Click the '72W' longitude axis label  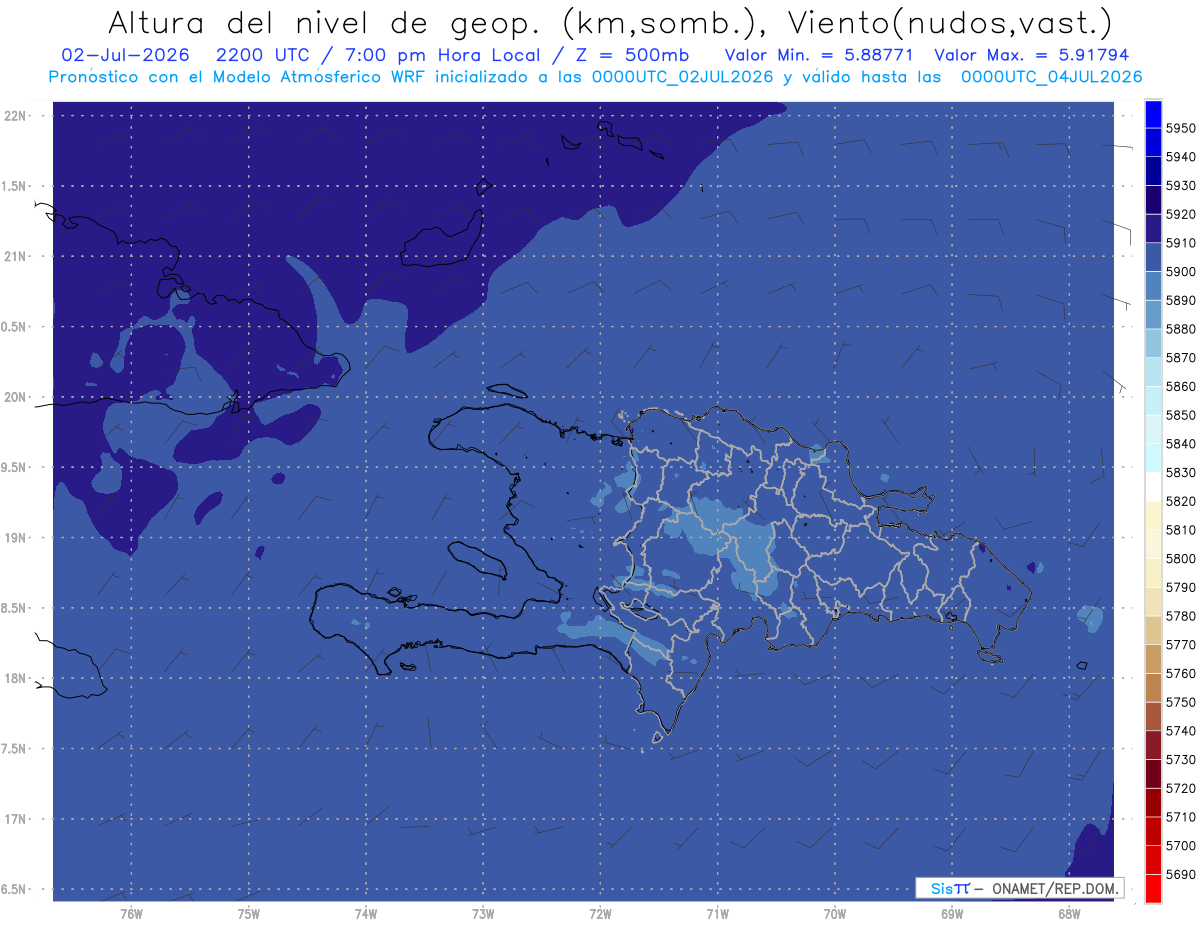click(600, 913)
